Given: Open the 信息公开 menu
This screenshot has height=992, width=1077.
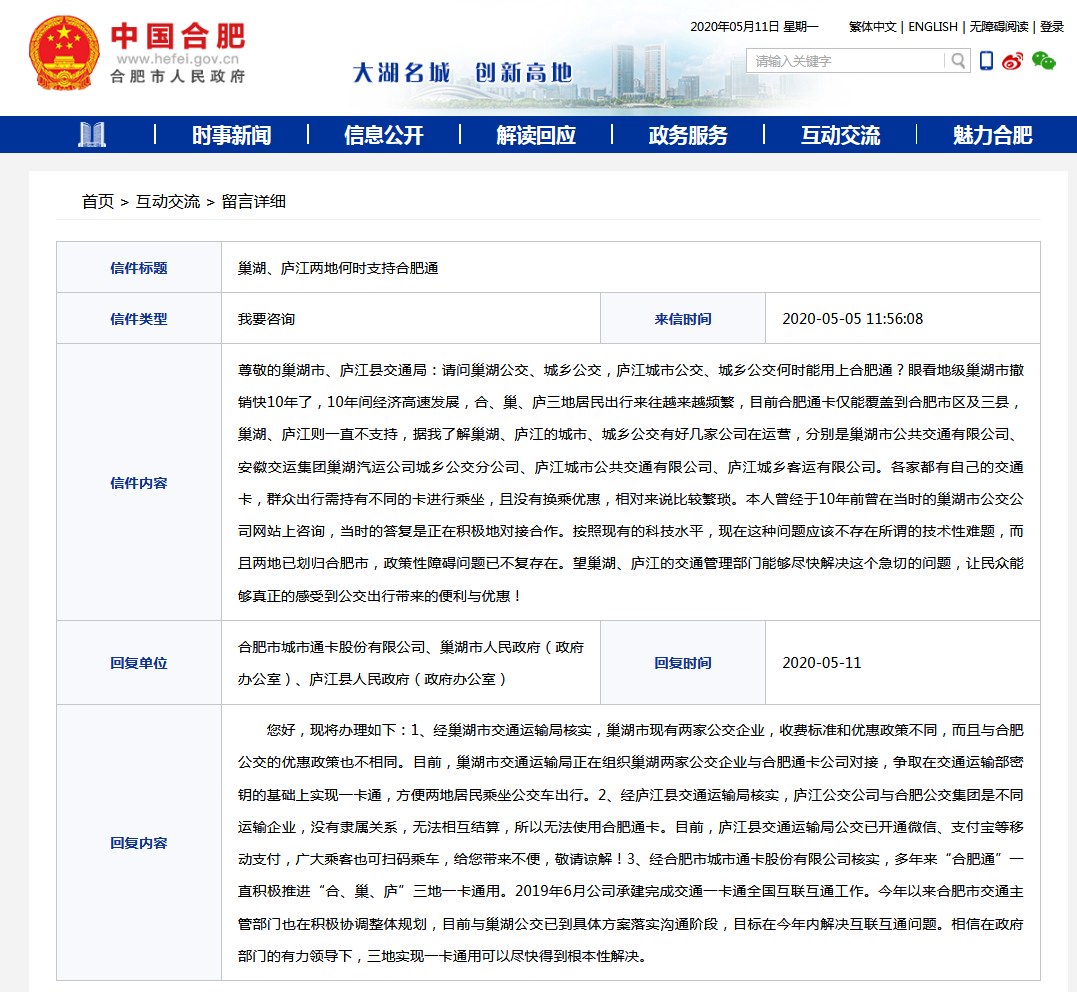Looking at the screenshot, I should (384, 135).
